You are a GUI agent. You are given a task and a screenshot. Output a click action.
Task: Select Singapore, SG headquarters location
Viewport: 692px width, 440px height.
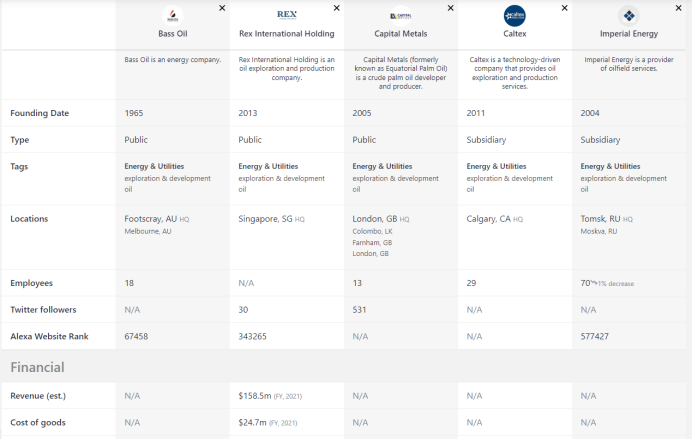(265, 219)
